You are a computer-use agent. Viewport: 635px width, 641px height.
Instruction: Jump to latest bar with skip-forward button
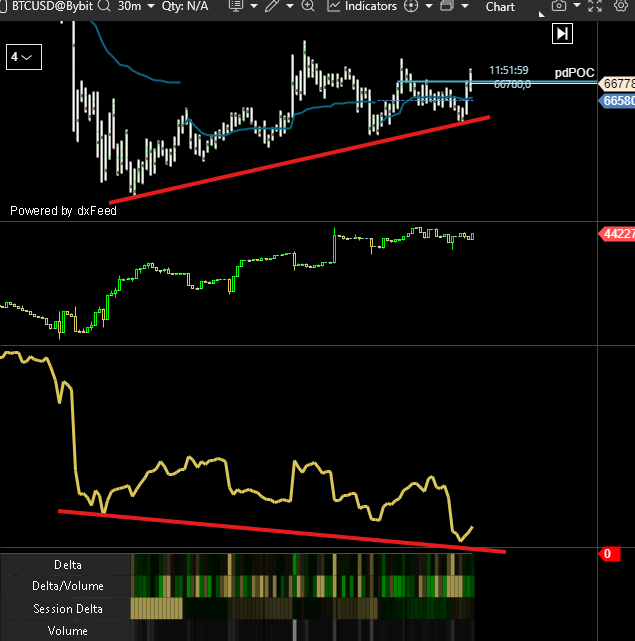[x=562, y=34]
